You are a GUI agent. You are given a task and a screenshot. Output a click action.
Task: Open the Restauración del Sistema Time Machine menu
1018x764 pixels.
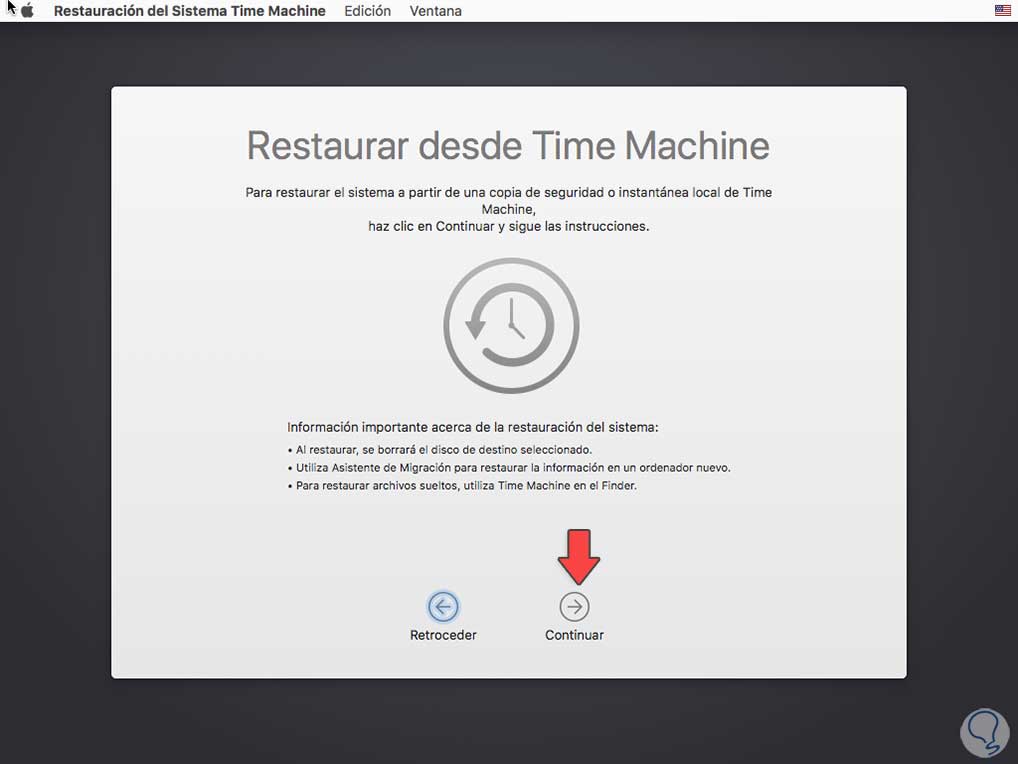pyautogui.click(x=190, y=11)
